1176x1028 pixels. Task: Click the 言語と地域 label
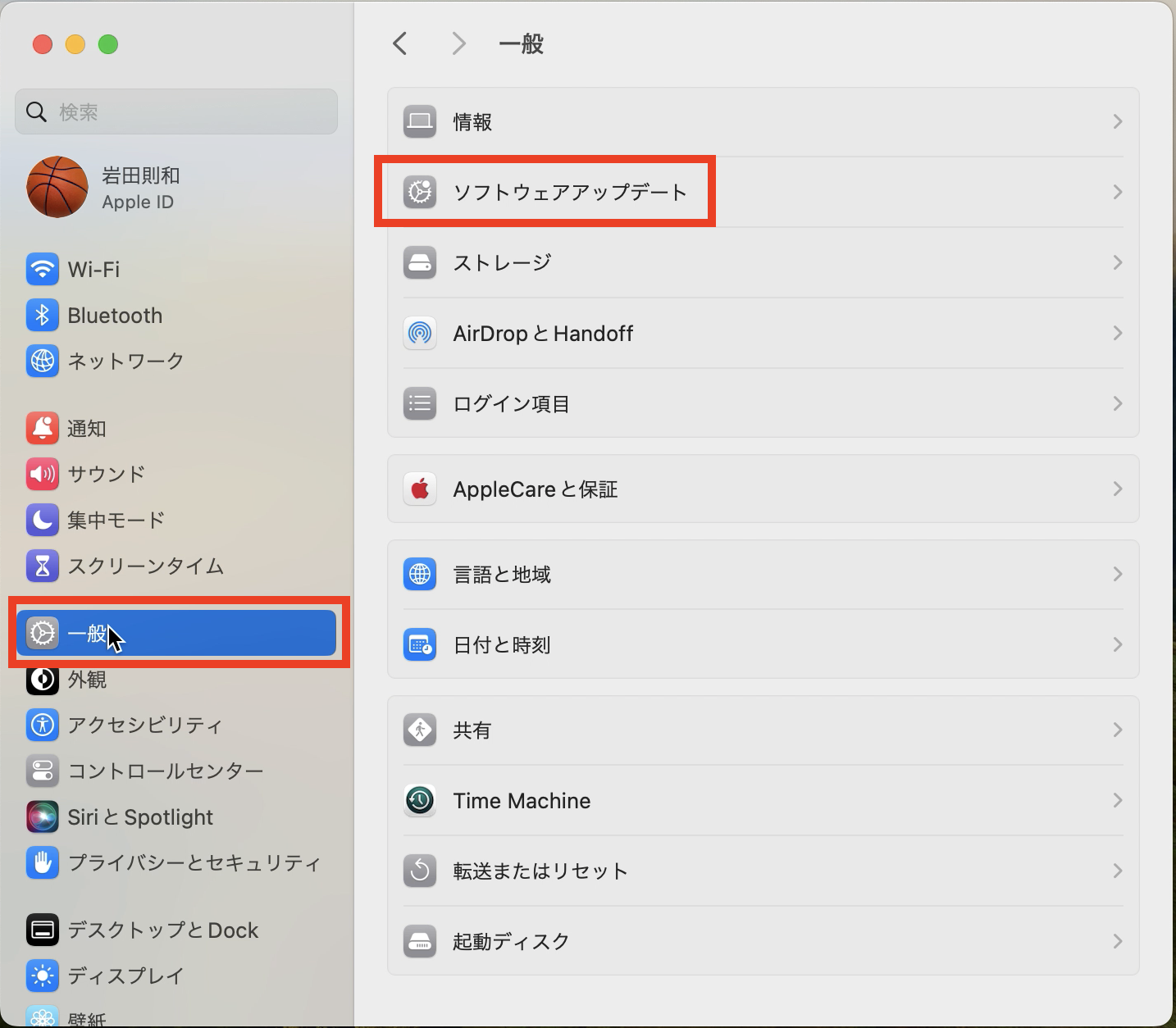coord(502,574)
